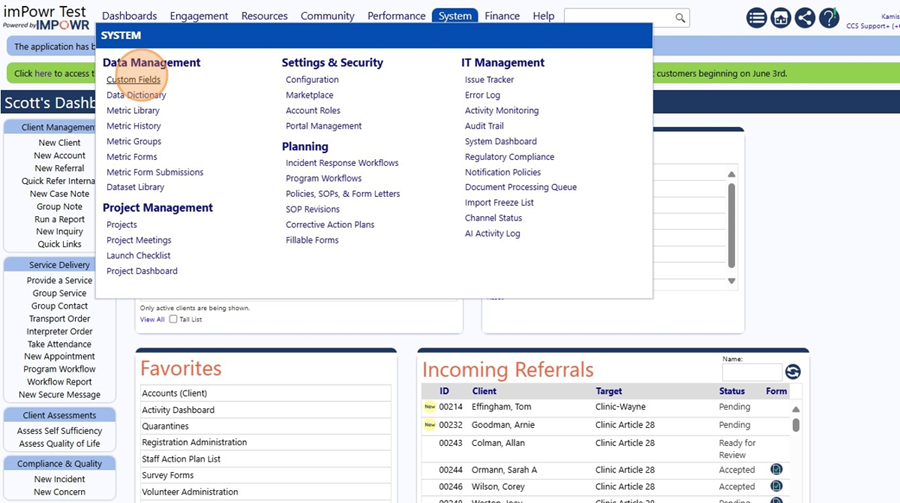Image resolution: width=900 pixels, height=503 pixels.
Task: Click New Incident sidebar link
Action: click(60, 479)
